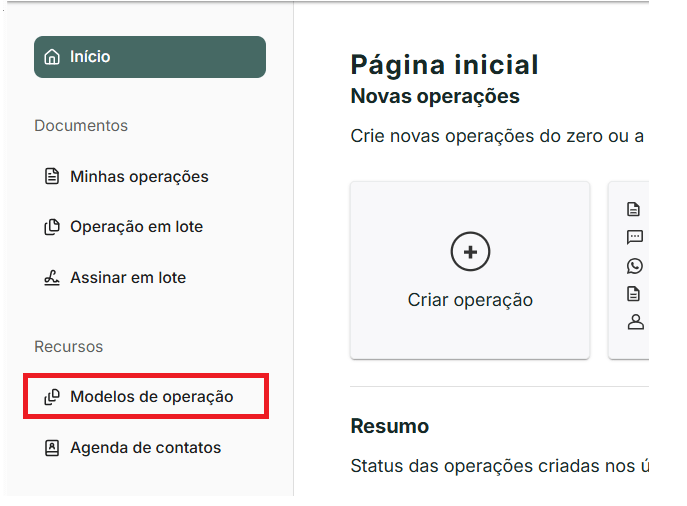Open the Assinar em lote label

click(x=128, y=278)
